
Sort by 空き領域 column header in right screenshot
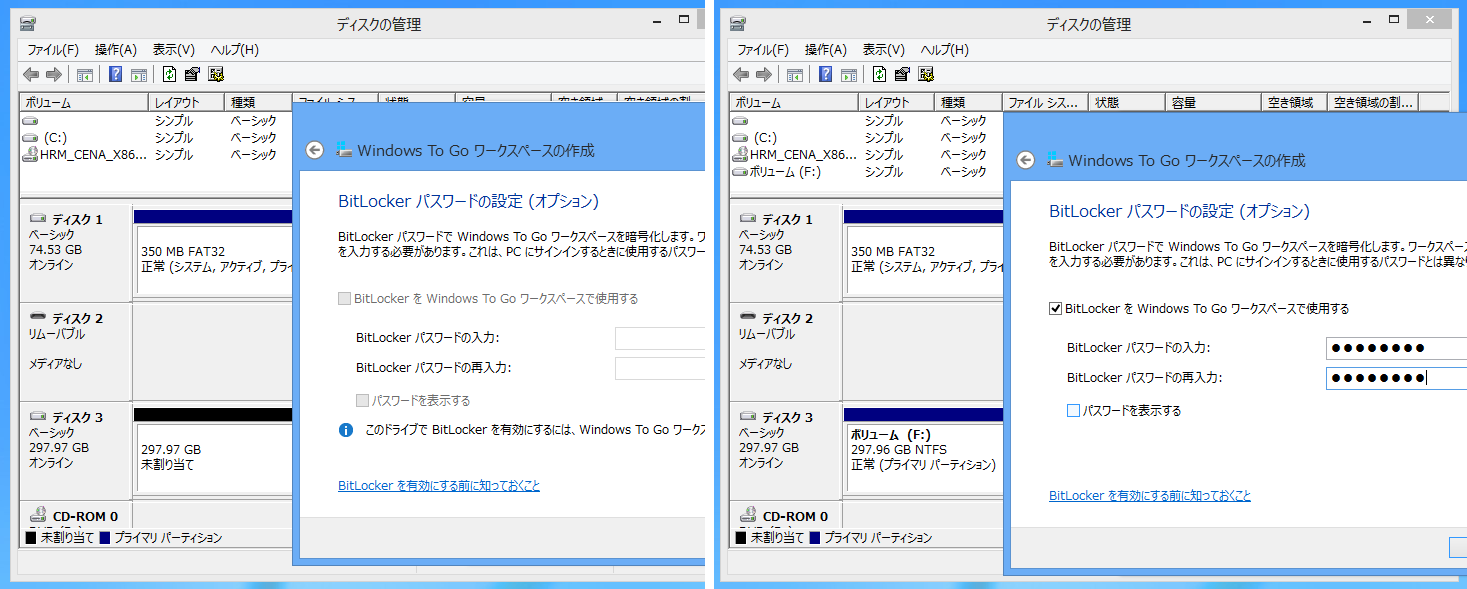(1295, 102)
